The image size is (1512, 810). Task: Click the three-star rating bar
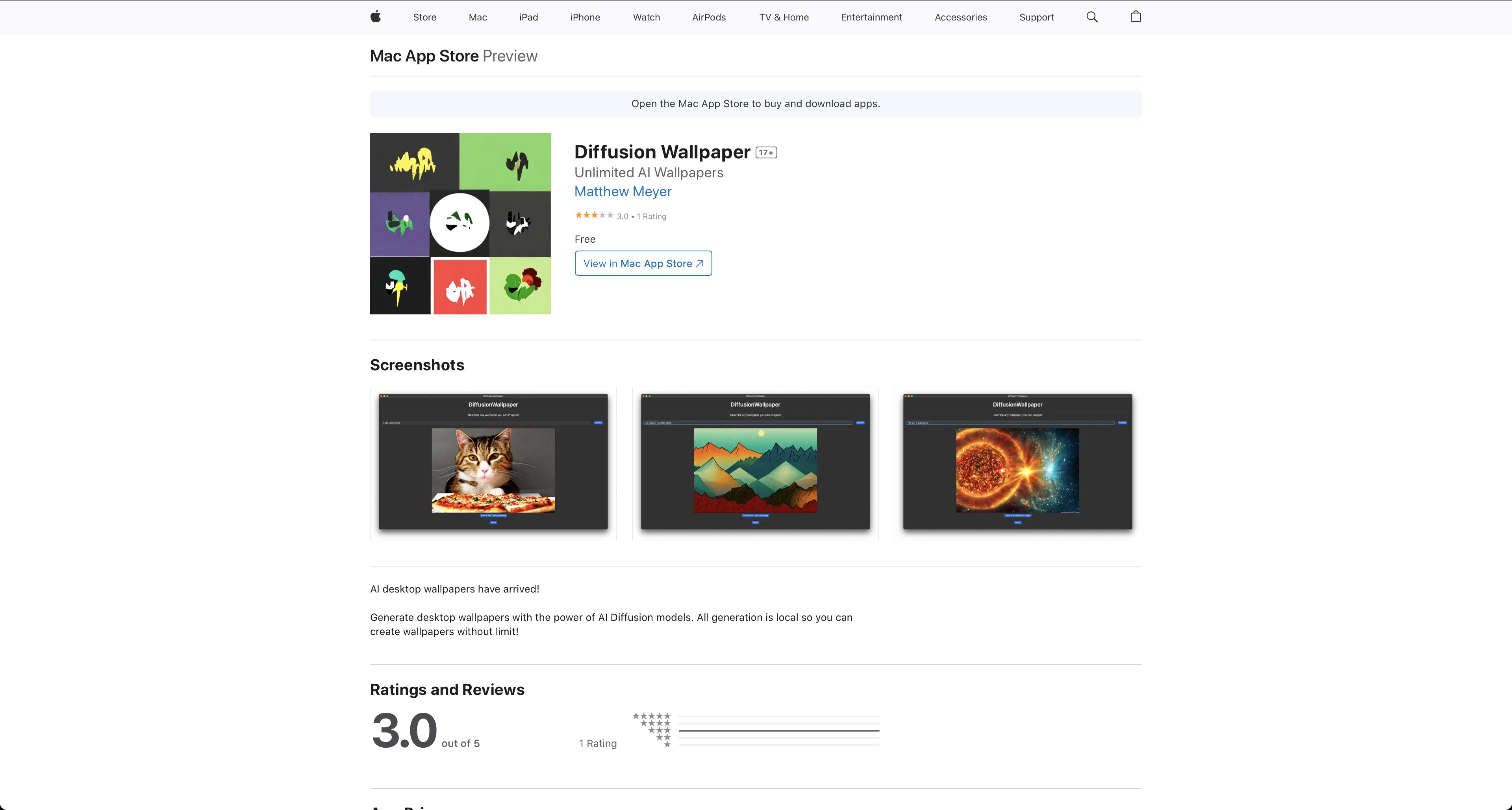[x=778, y=730]
